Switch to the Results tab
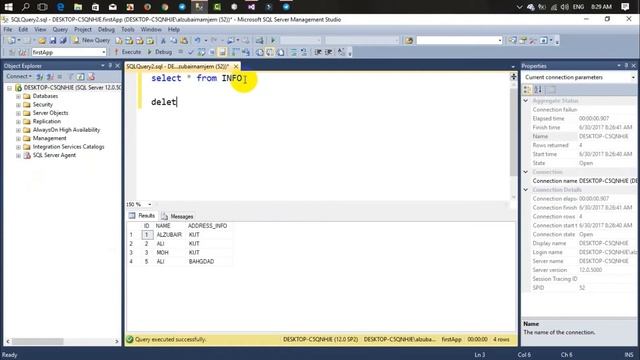 pyautogui.click(x=142, y=216)
